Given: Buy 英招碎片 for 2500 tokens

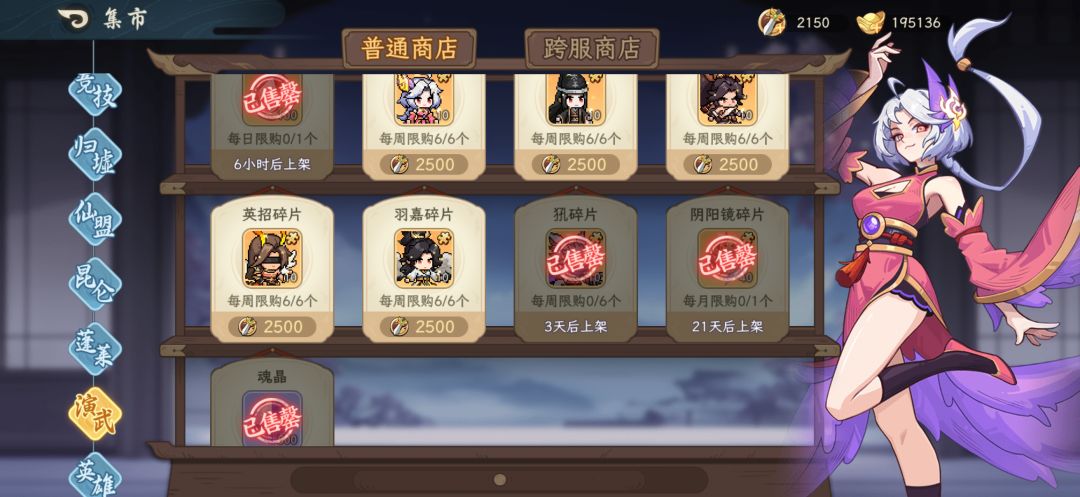Looking at the screenshot, I should [x=272, y=326].
